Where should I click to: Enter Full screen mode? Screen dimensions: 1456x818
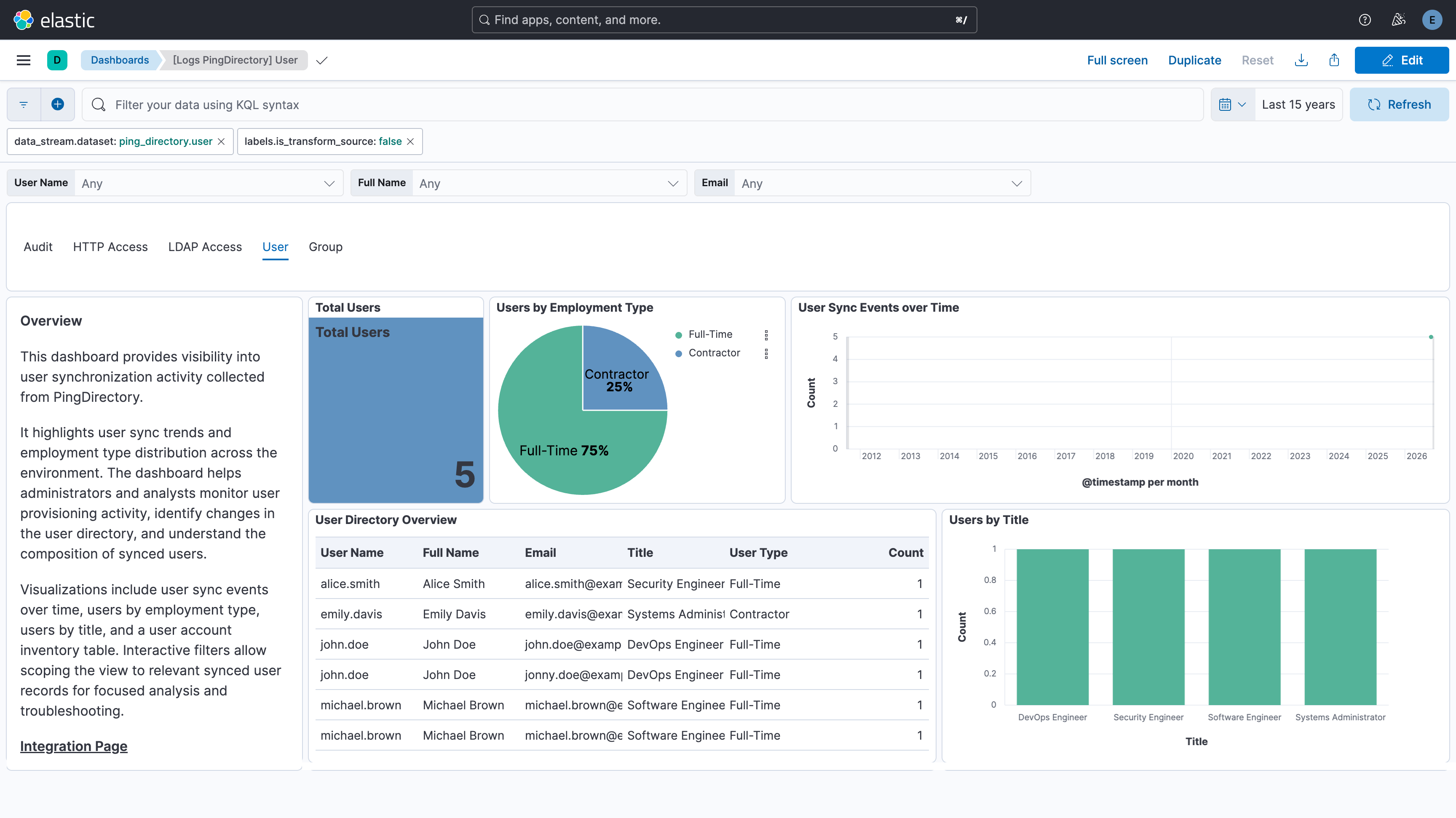click(x=1117, y=60)
